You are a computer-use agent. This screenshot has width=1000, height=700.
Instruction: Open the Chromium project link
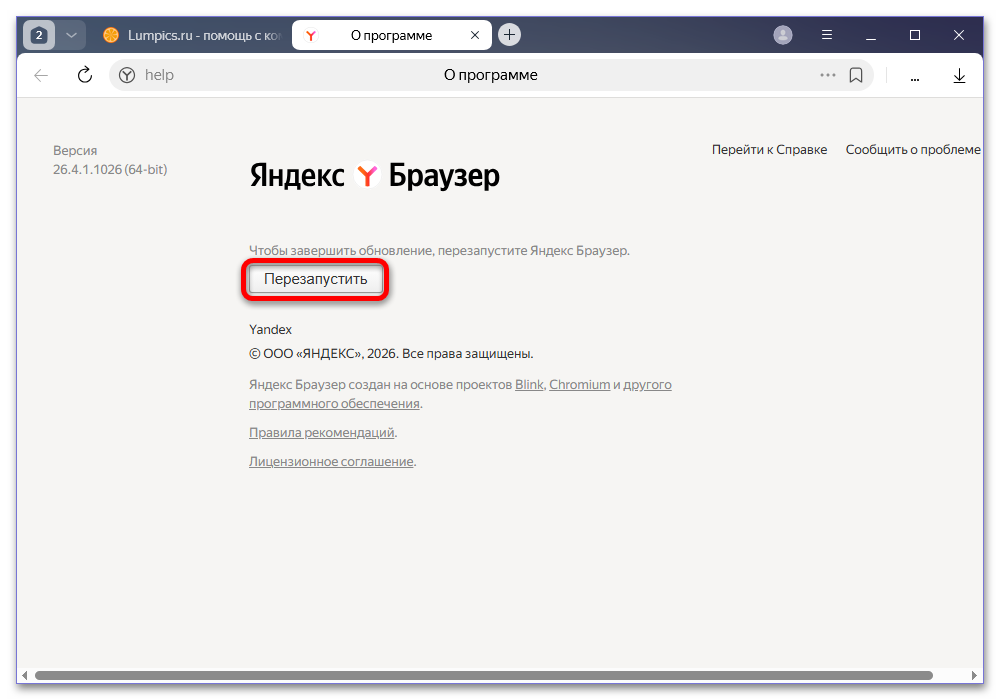point(579,384)
